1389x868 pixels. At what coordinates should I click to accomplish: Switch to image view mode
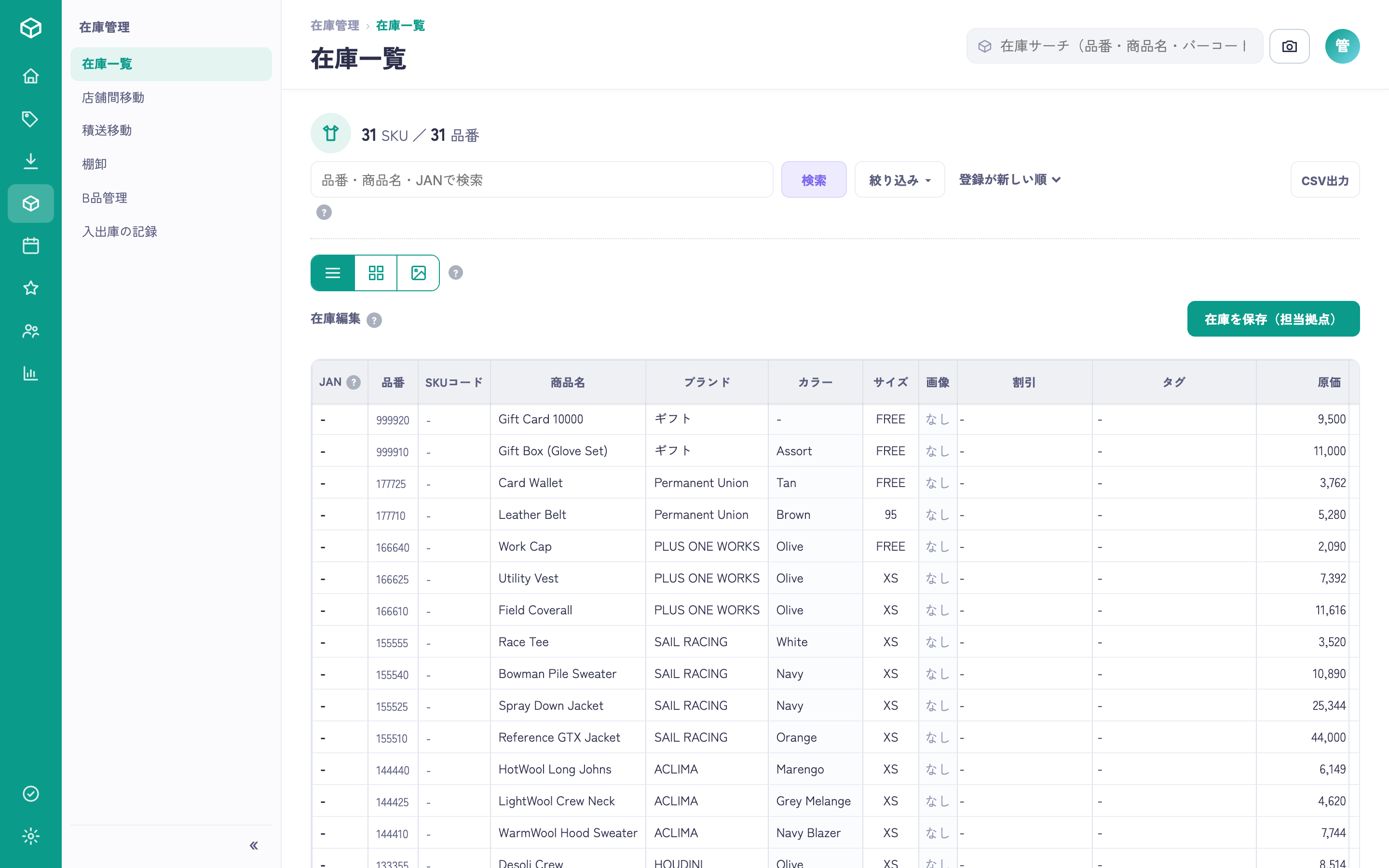[x=419, y=272]
